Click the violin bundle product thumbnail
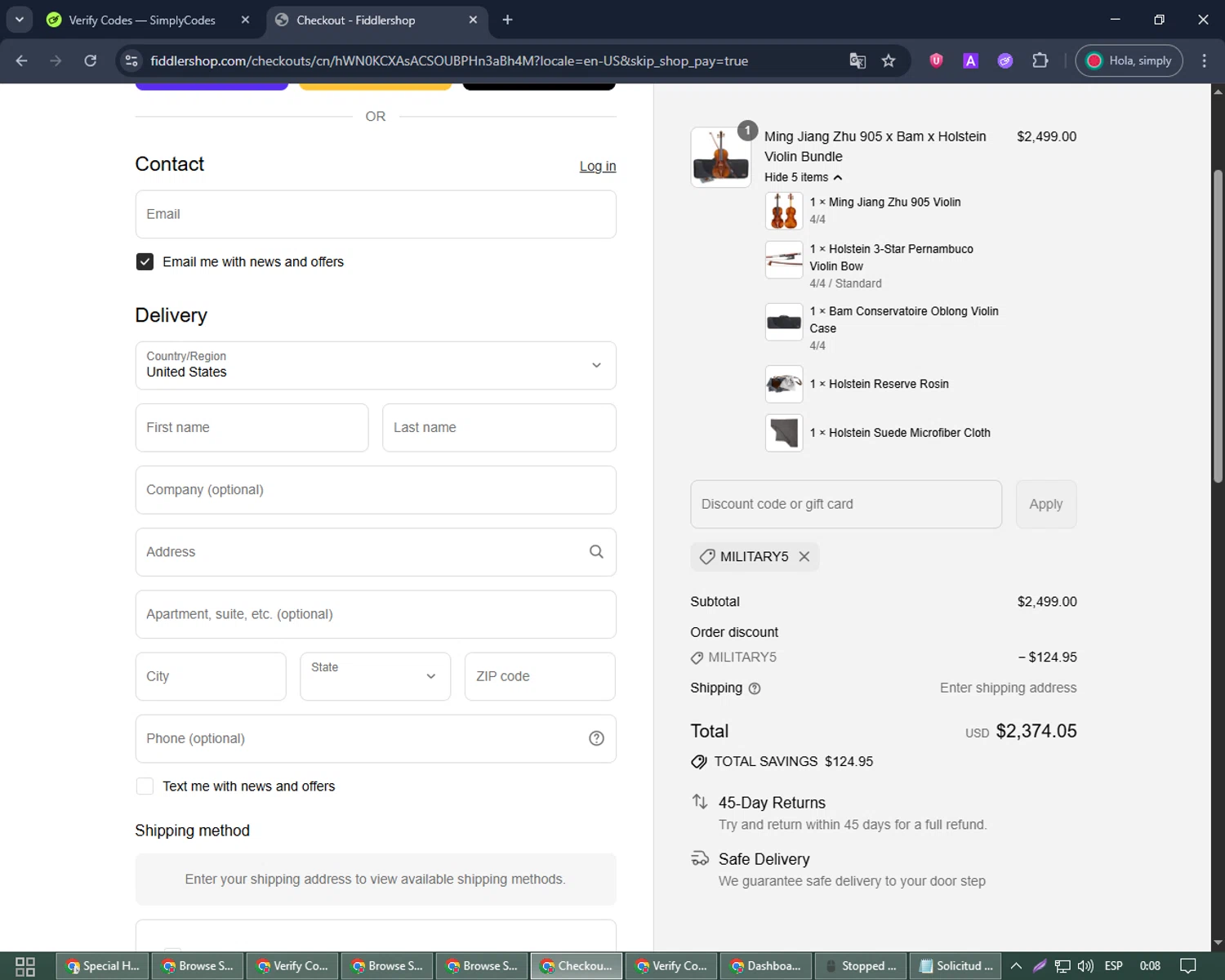 (720, 157)
